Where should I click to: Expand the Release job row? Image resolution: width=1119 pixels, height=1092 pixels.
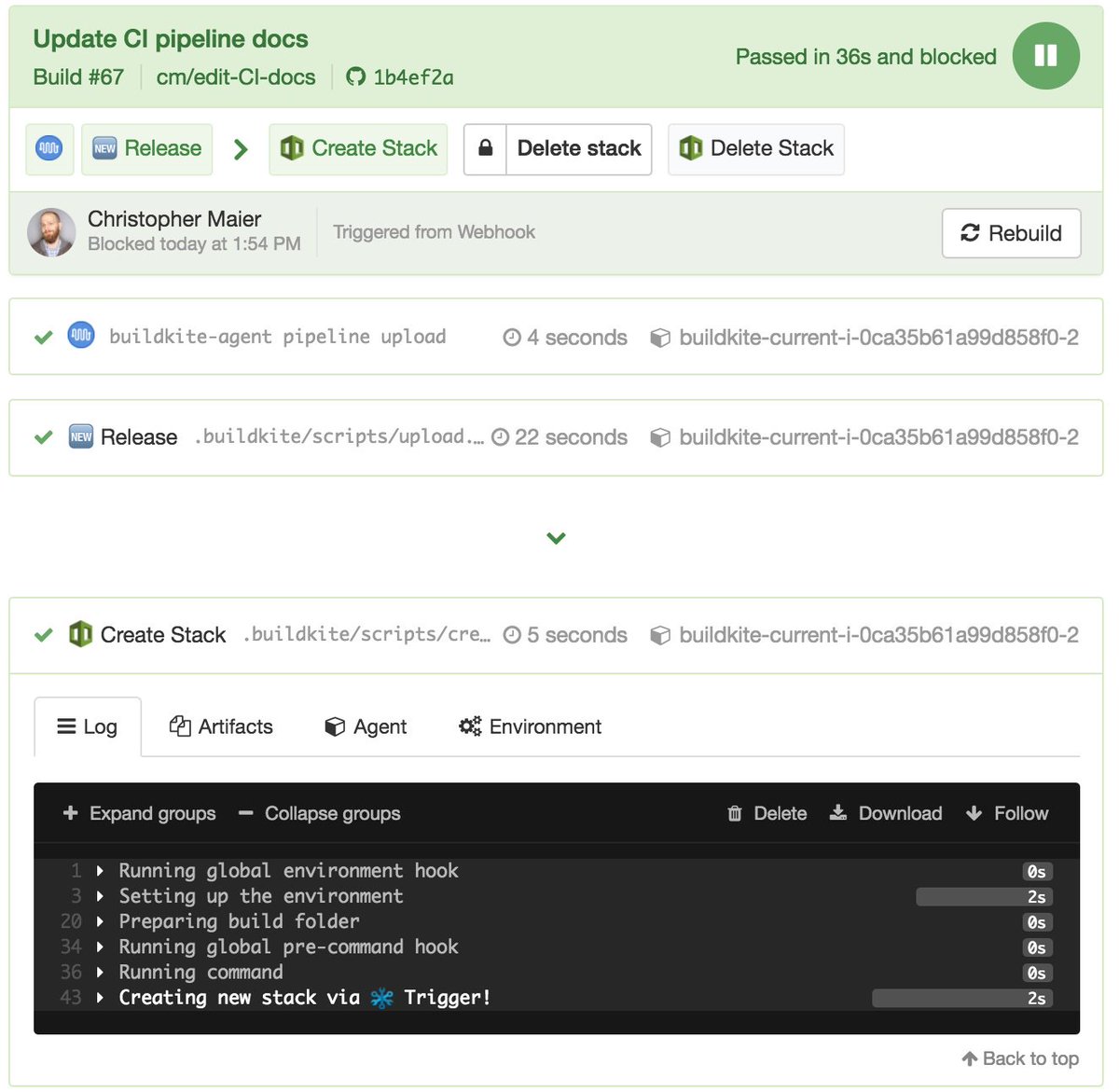pyautogui.click(x=556, y=437)
